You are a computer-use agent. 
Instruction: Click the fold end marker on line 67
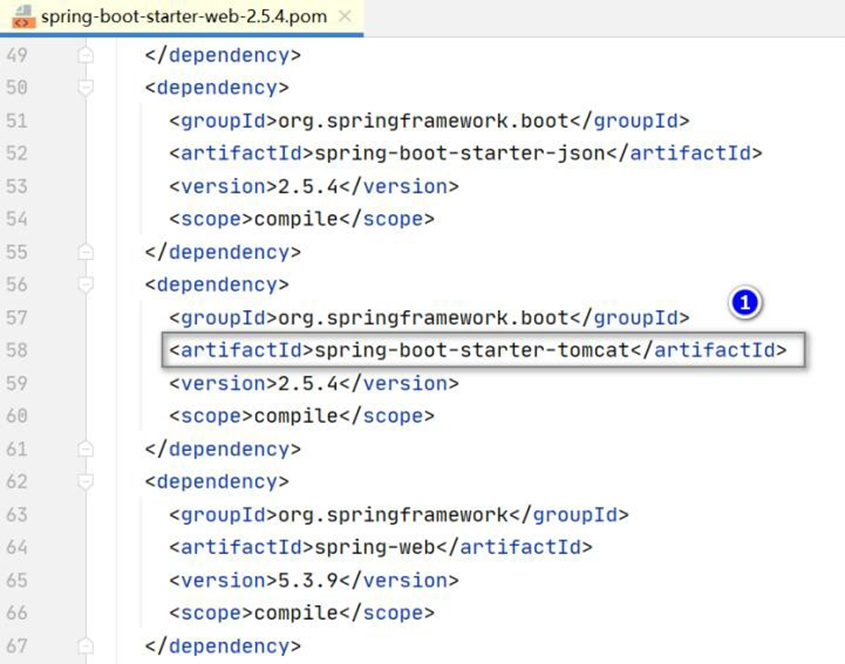coord(85,646)
